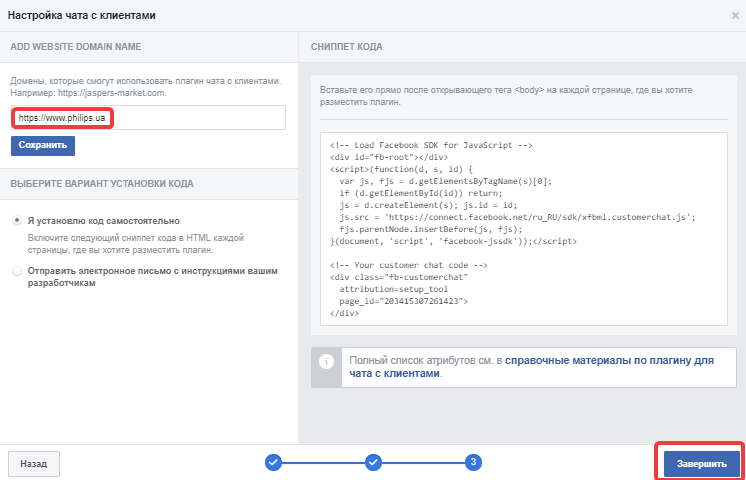Image resolution: width=746 pixels, height=480 pixels.
Task: Click the second completed step checkmark
Action: click(373, 462)
